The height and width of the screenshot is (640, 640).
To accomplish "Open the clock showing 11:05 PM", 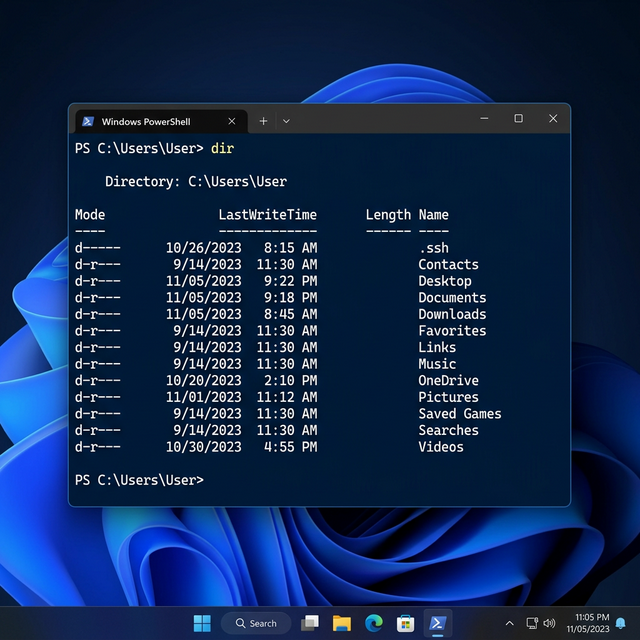I will tap(588, 623).
